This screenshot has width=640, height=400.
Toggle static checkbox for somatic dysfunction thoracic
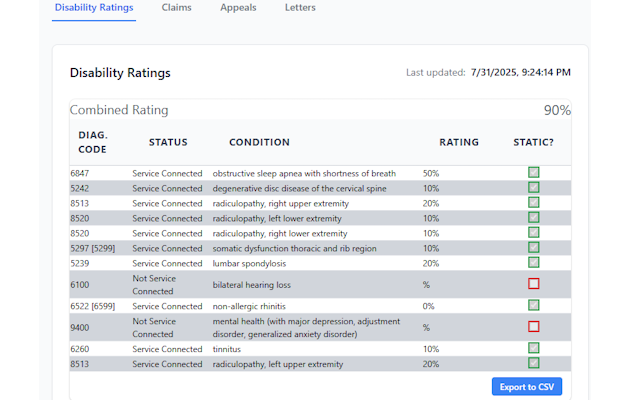point(533,247)
